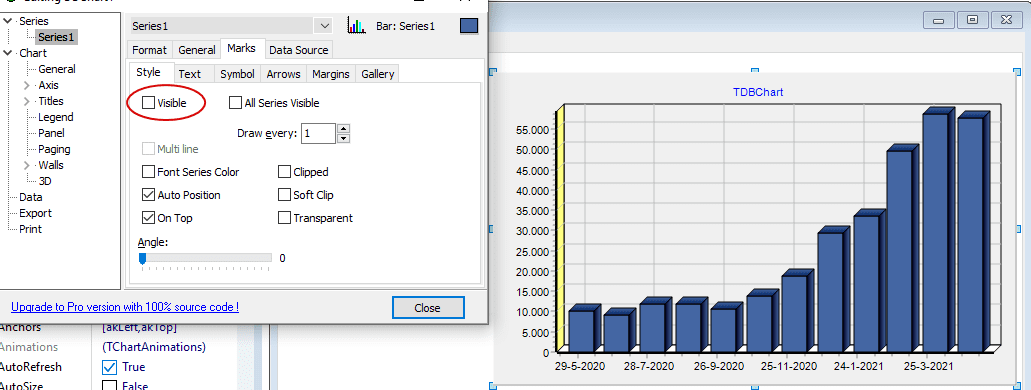Toggle the AutoRefresh True checkbox
Screen dimensions: 1031x390
(109, 367)
